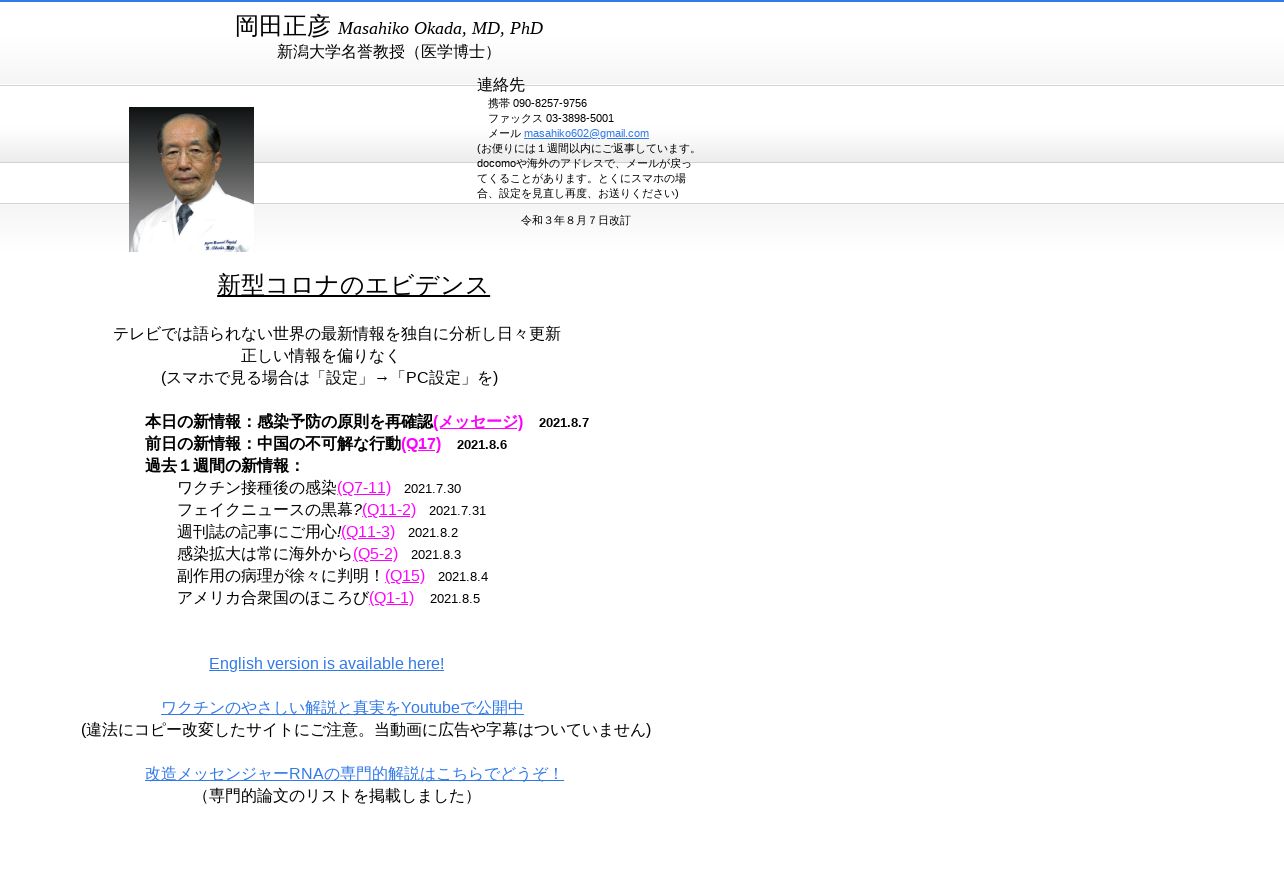Click the date 2021.8.2
The width and height of the screenshot is (1284, 895).
(433, 533)
